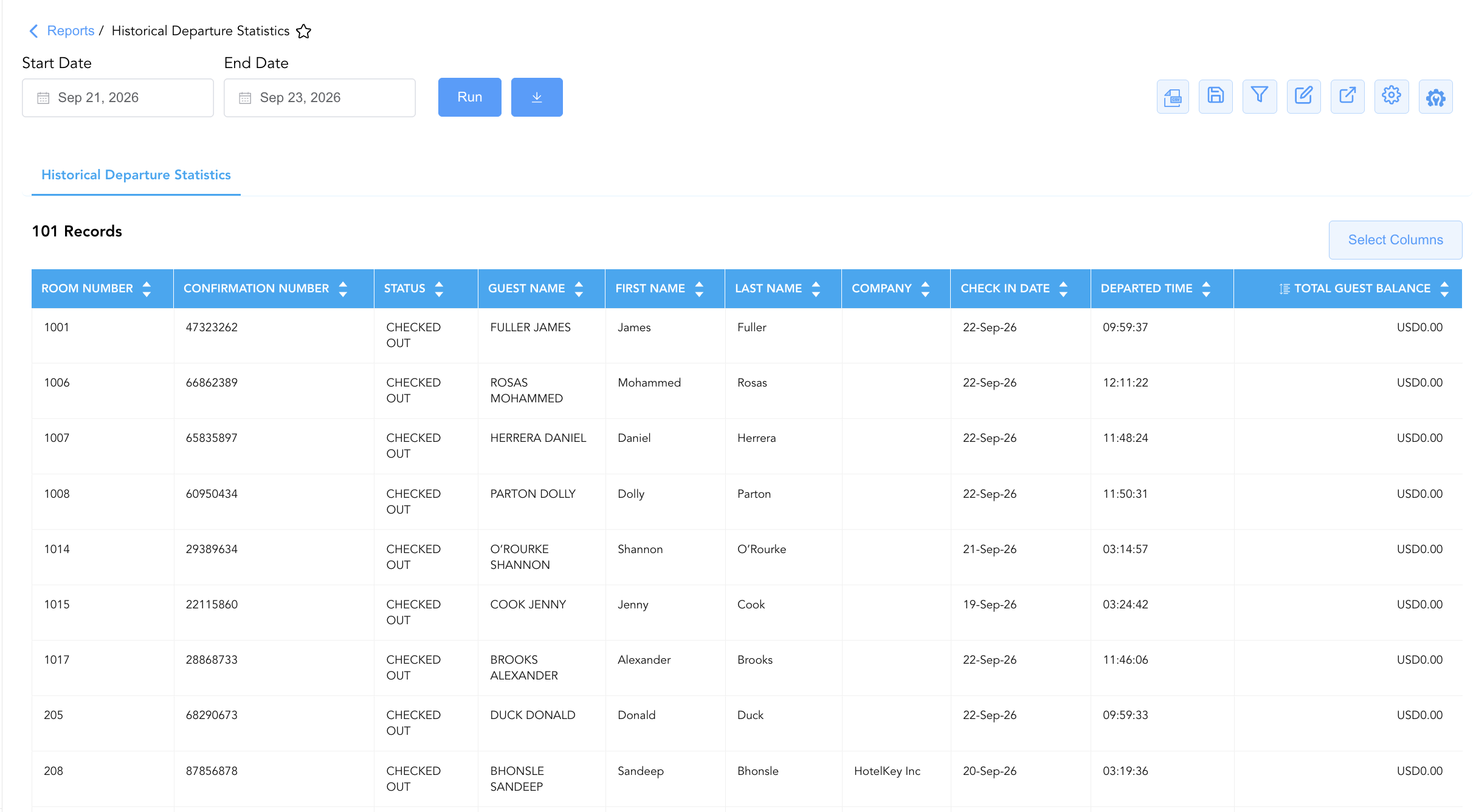Sort by Last Name column arrows
This screenshot has width=1476, height=812.
click(x=816, y=289)
